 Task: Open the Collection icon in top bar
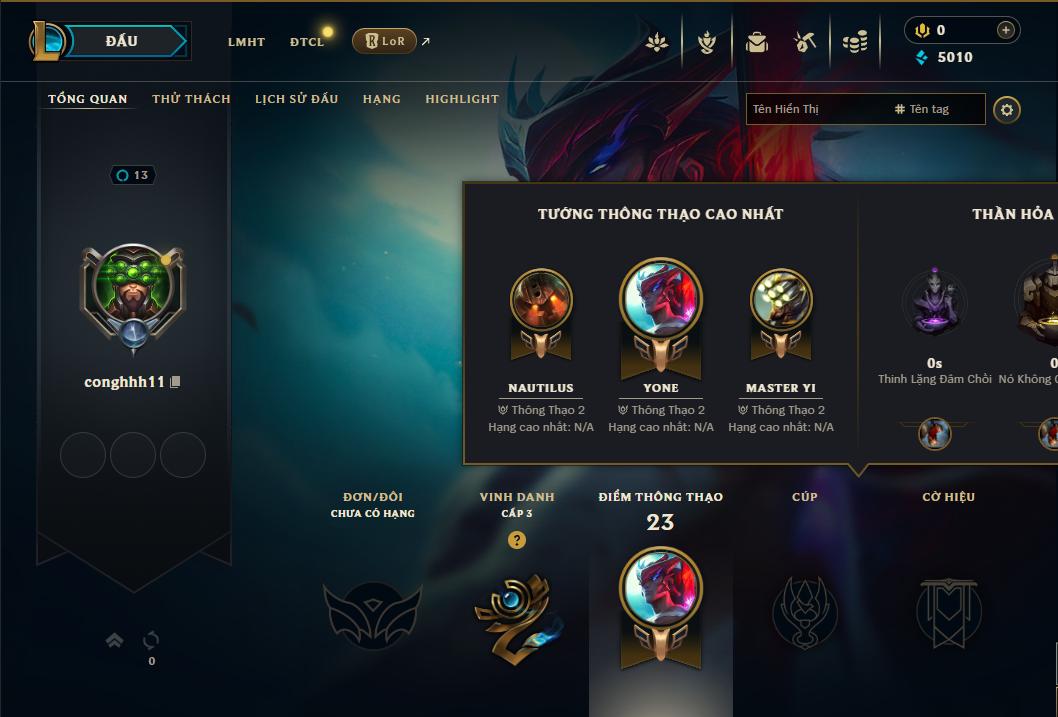click(x=657, y=43)
